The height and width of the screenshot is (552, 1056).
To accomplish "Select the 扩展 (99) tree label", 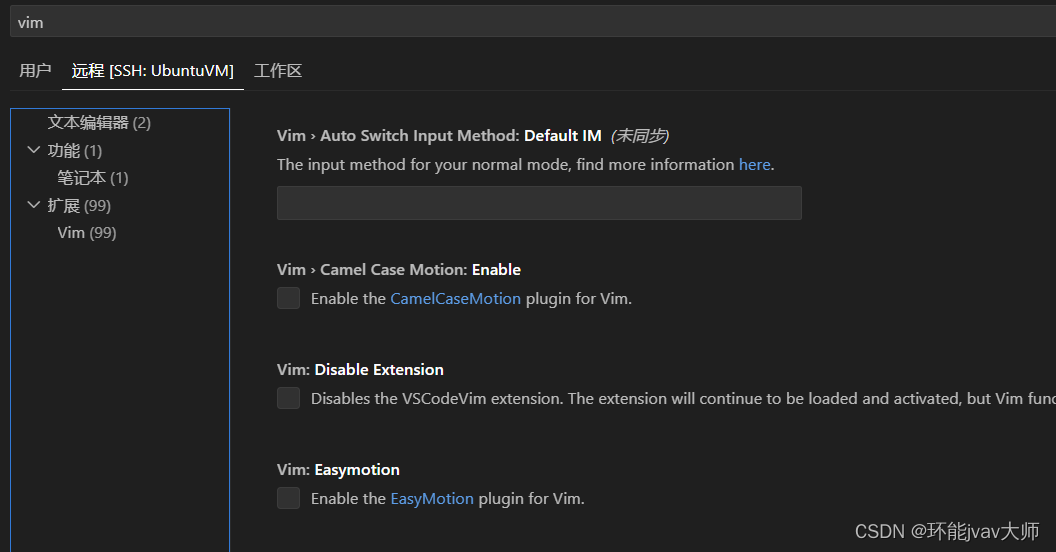I will (x=79, y=205).
